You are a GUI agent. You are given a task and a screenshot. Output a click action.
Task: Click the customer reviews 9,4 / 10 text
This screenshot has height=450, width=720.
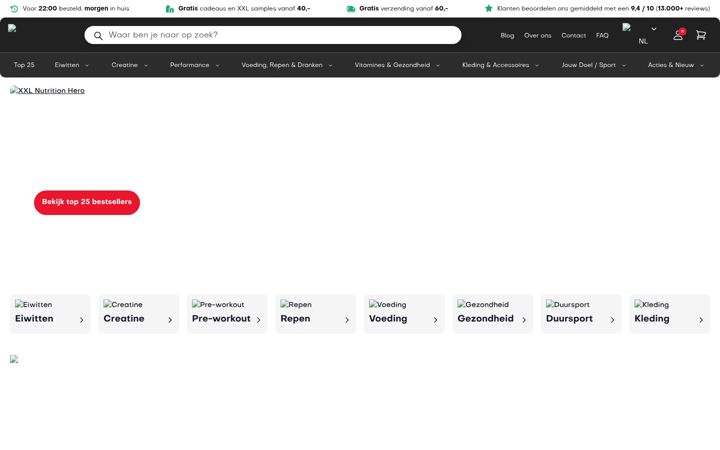click(x=603, y=8)
